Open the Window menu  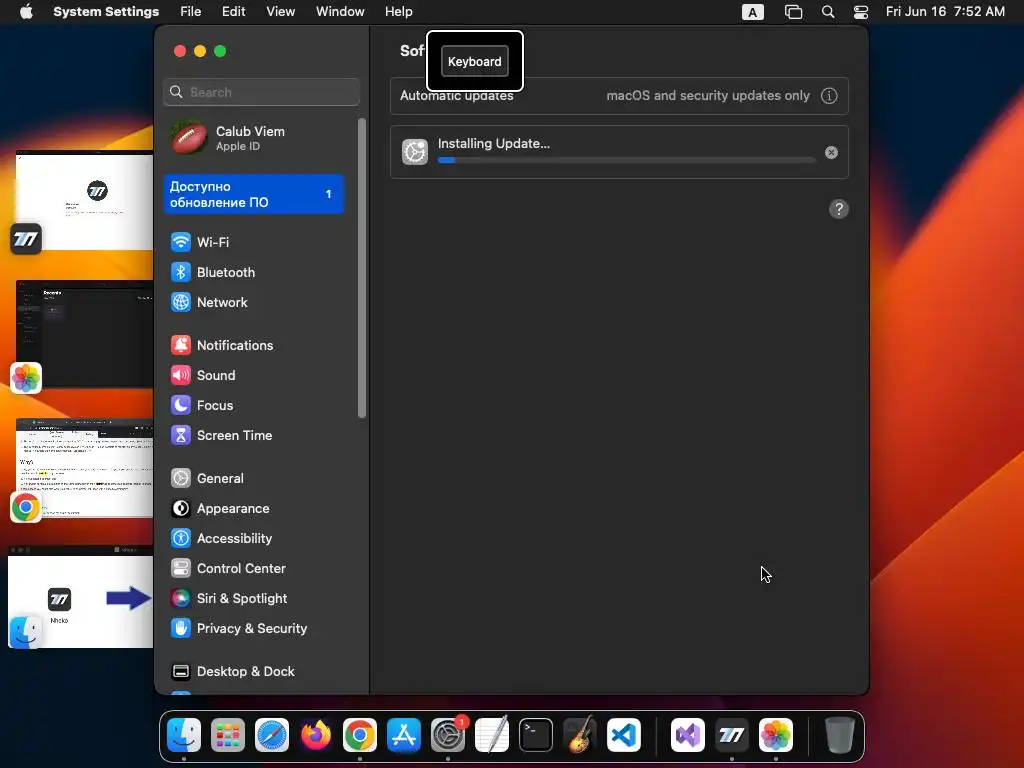[340, 12]
